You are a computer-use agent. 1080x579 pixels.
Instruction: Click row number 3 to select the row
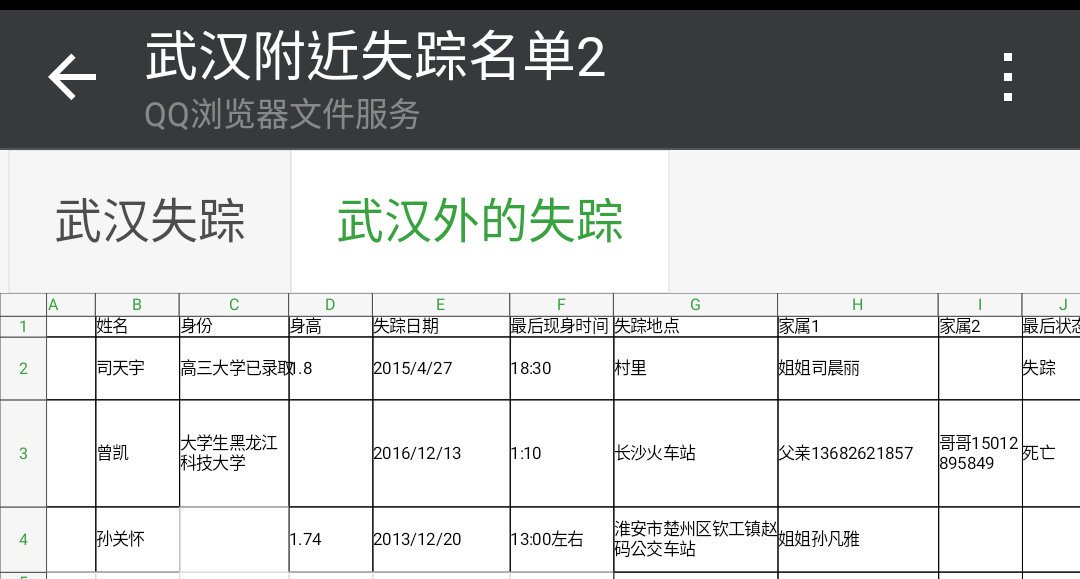(22, 452)
